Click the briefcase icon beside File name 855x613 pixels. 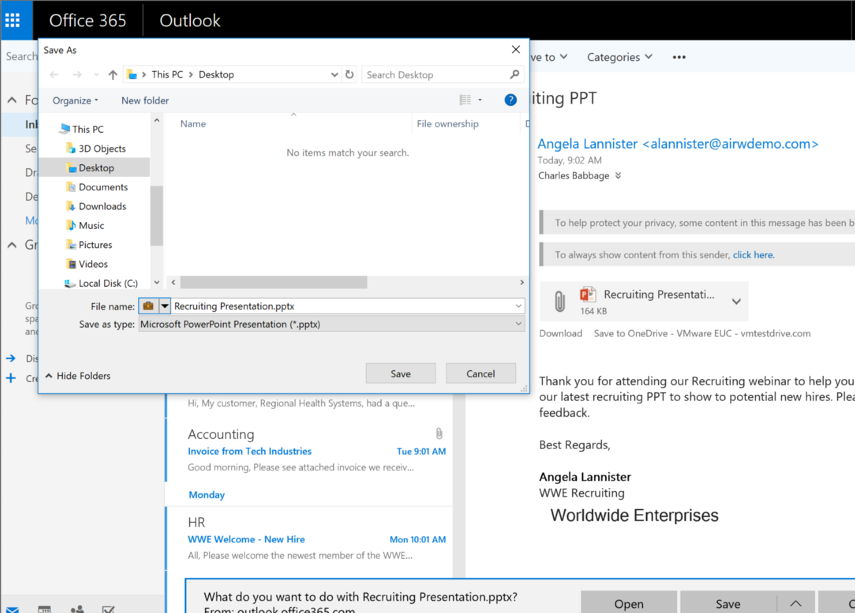click(148, 306)
